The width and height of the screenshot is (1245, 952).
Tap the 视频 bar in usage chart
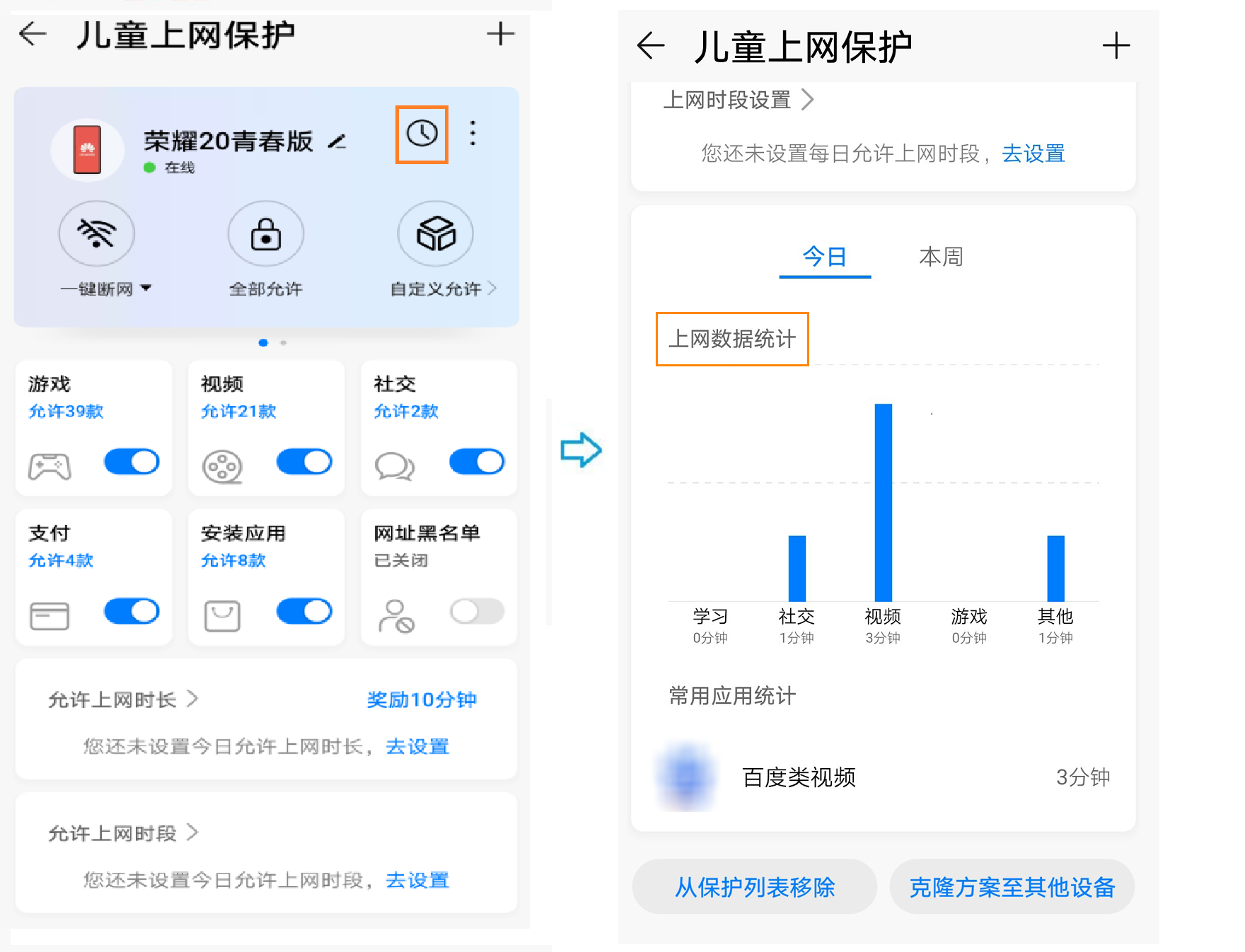pos(883,502)
